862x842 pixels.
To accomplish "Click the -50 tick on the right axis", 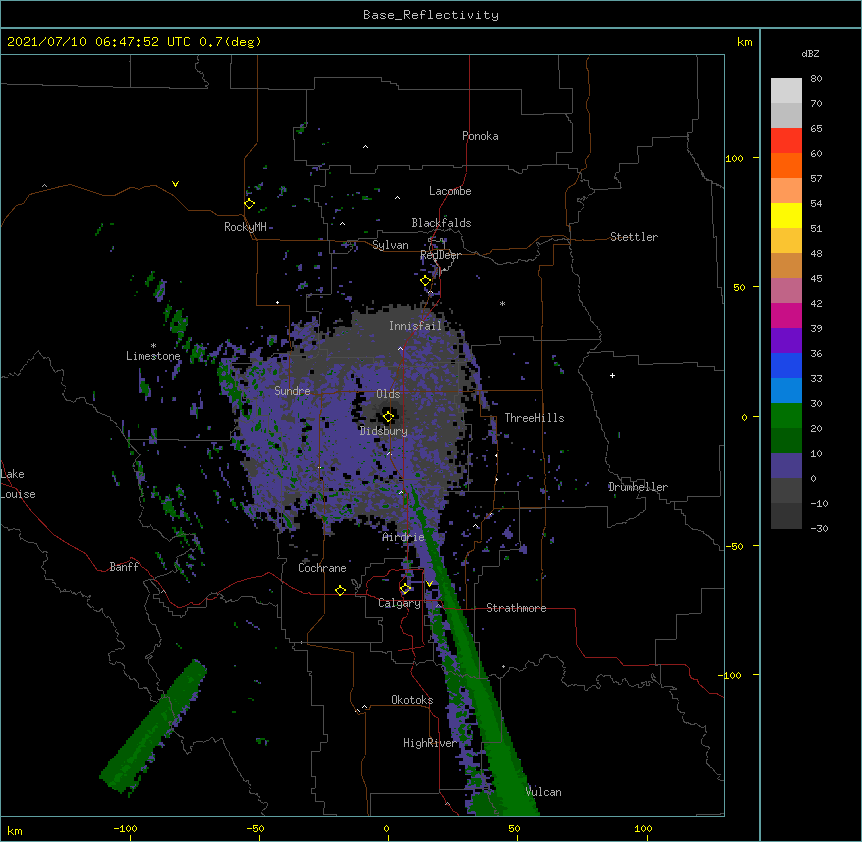I will (x=734, y=546).
